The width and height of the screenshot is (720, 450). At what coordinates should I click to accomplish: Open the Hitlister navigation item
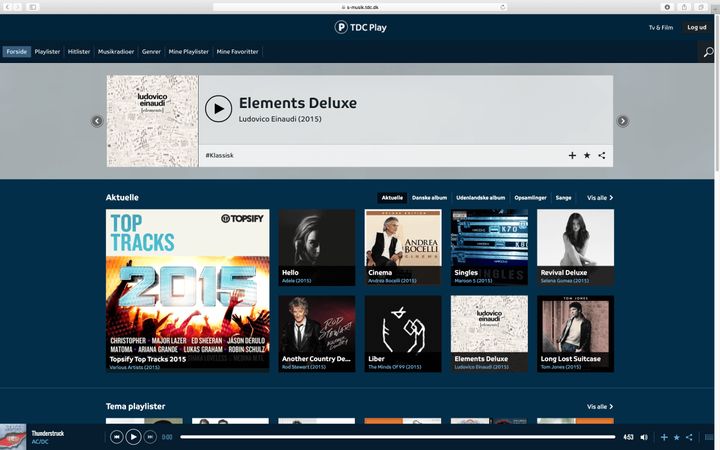click(79, 52)
